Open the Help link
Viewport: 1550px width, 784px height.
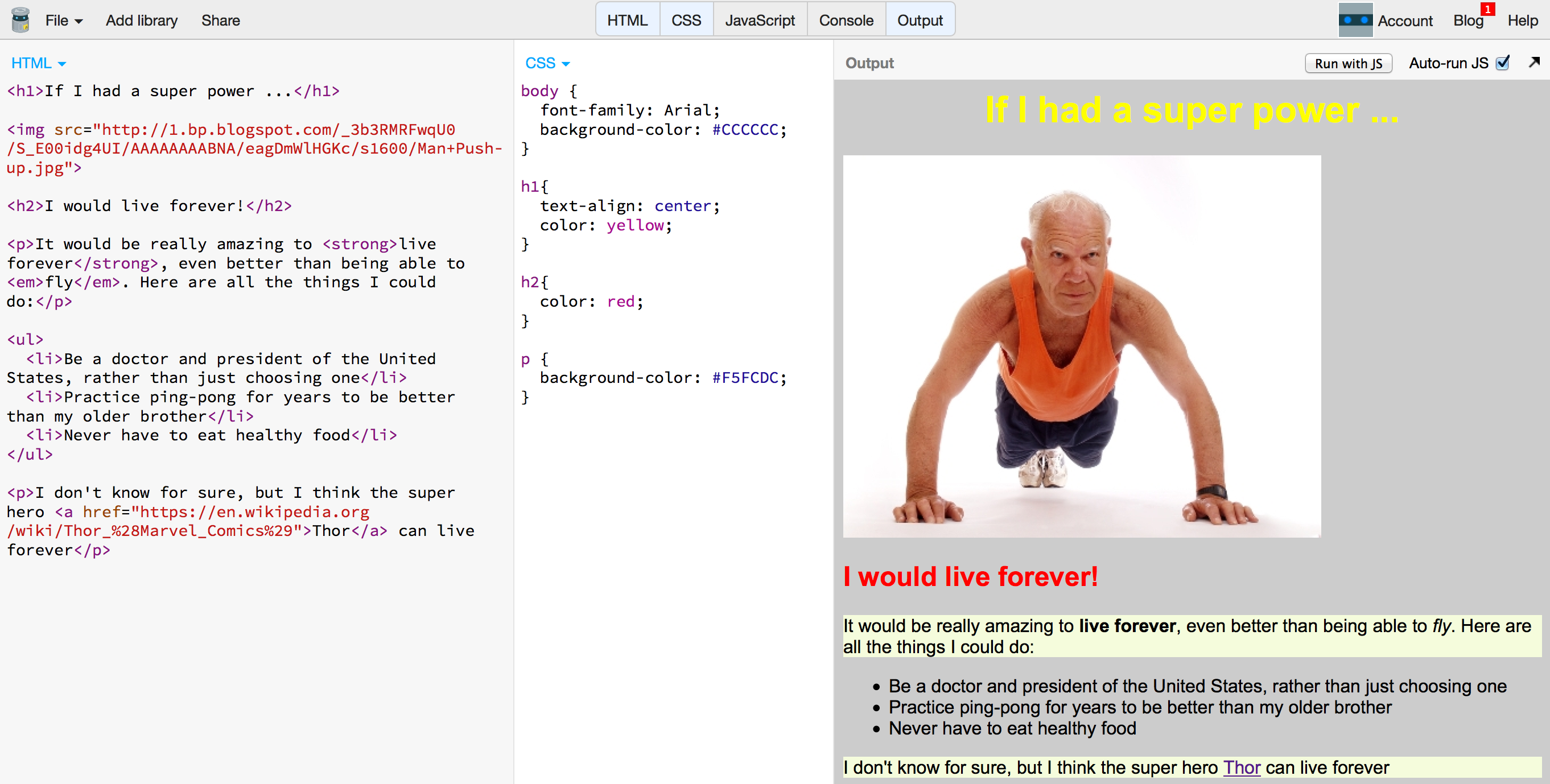tap(1522, 20)
